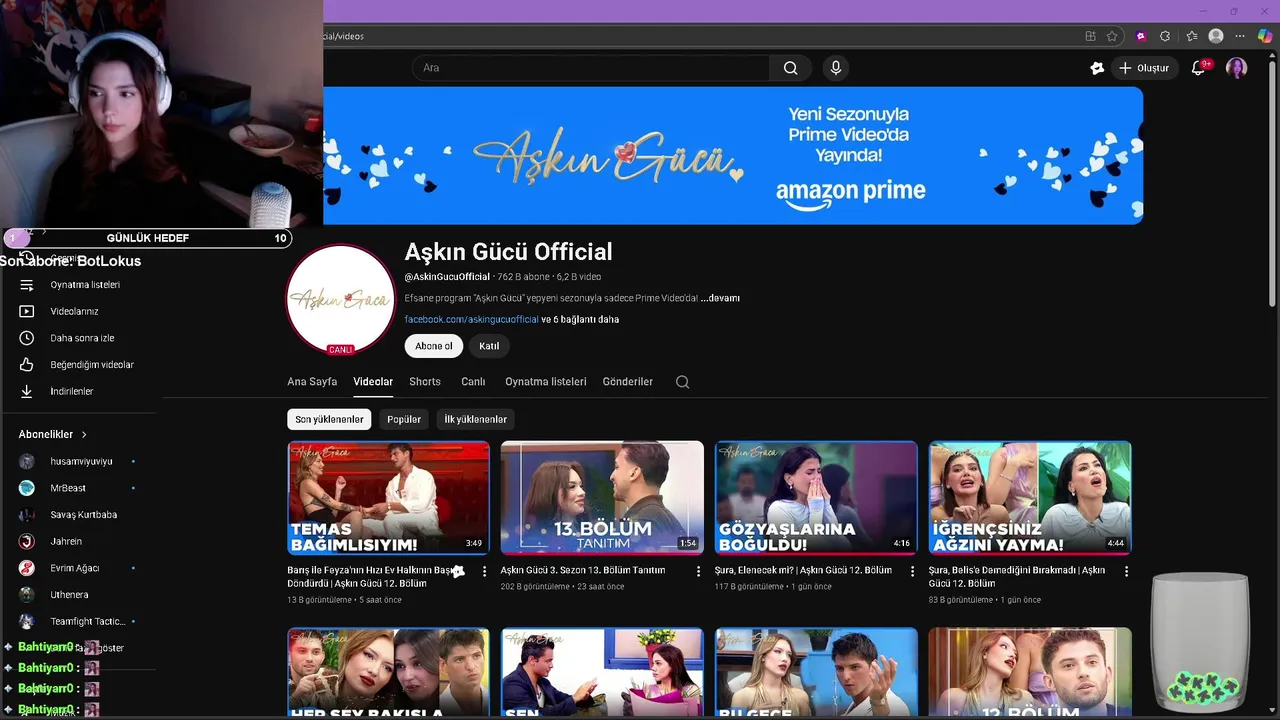Viewport: 1280px width, 720px height.
Task: Switch to Oynatma listeleri channel tab
Action: [546, 382]
